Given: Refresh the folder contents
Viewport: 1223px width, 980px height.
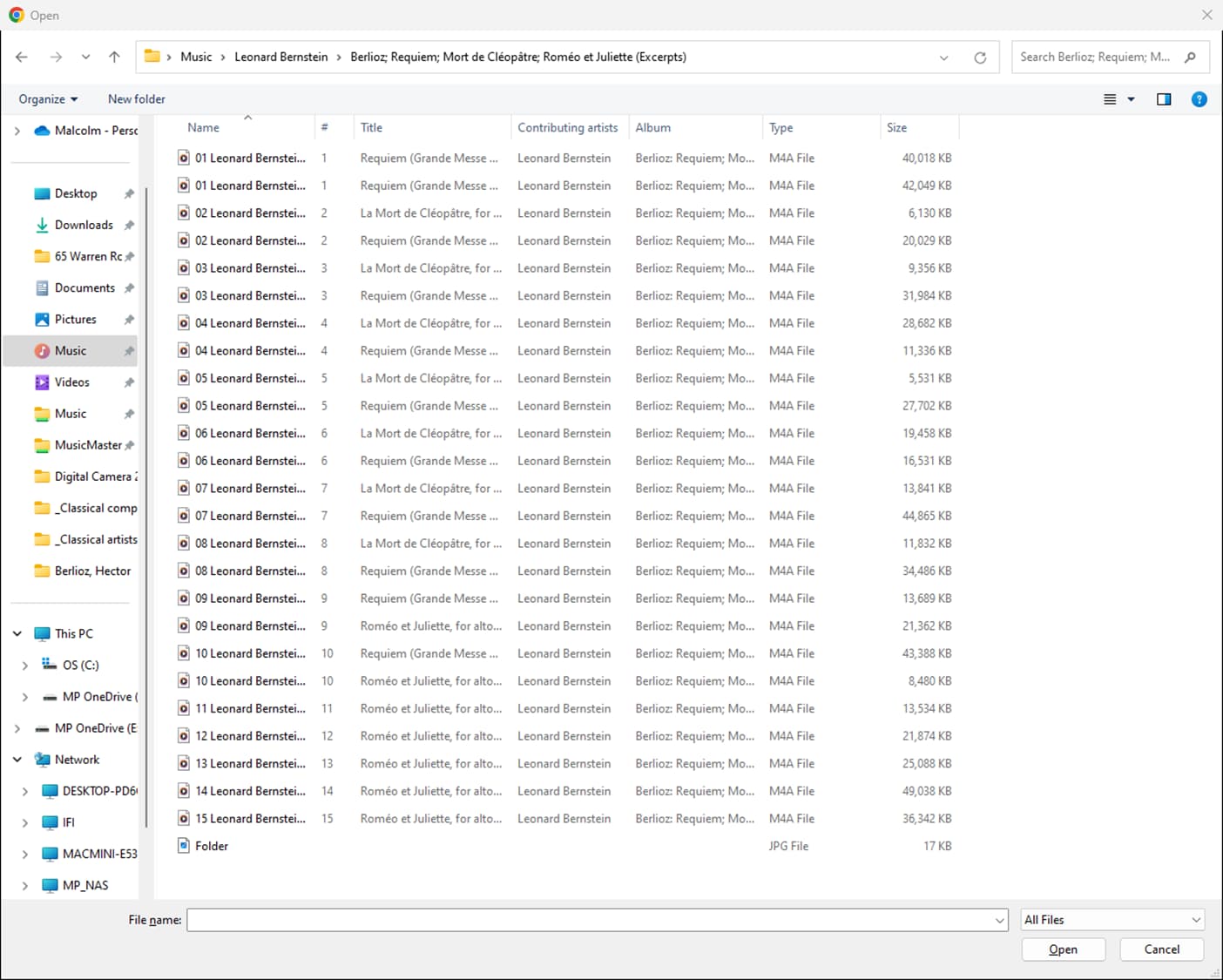Looking at the screenshot, I should coord(980,57).
